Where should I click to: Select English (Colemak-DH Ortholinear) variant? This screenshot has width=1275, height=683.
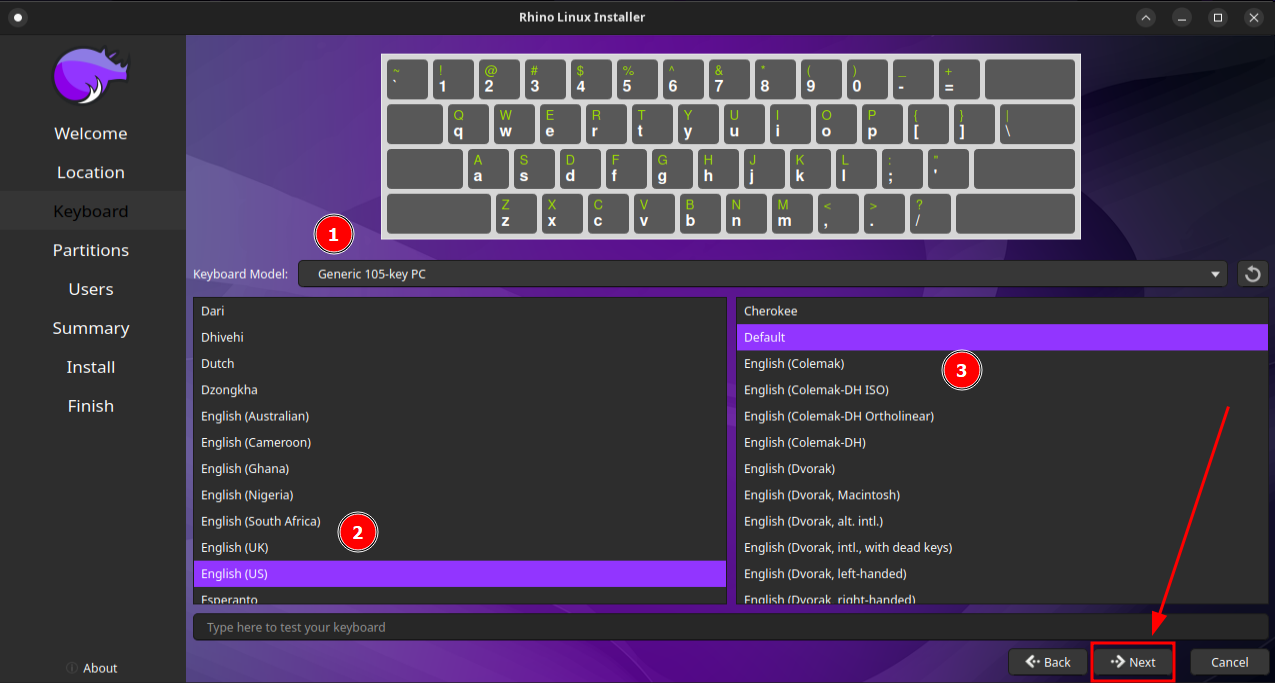(1002, 416)
